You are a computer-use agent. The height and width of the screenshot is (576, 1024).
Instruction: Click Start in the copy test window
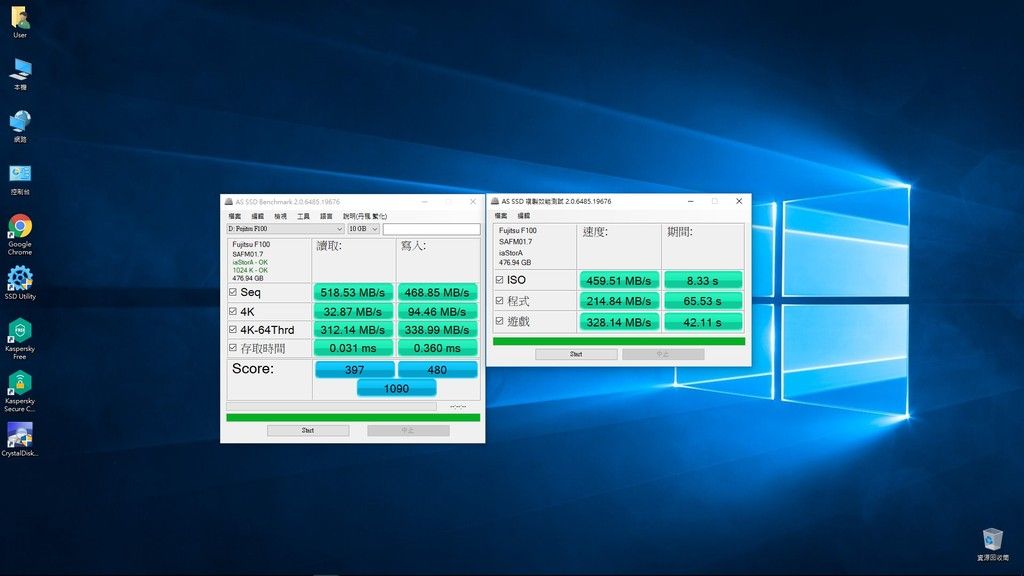tap(576, 354)
